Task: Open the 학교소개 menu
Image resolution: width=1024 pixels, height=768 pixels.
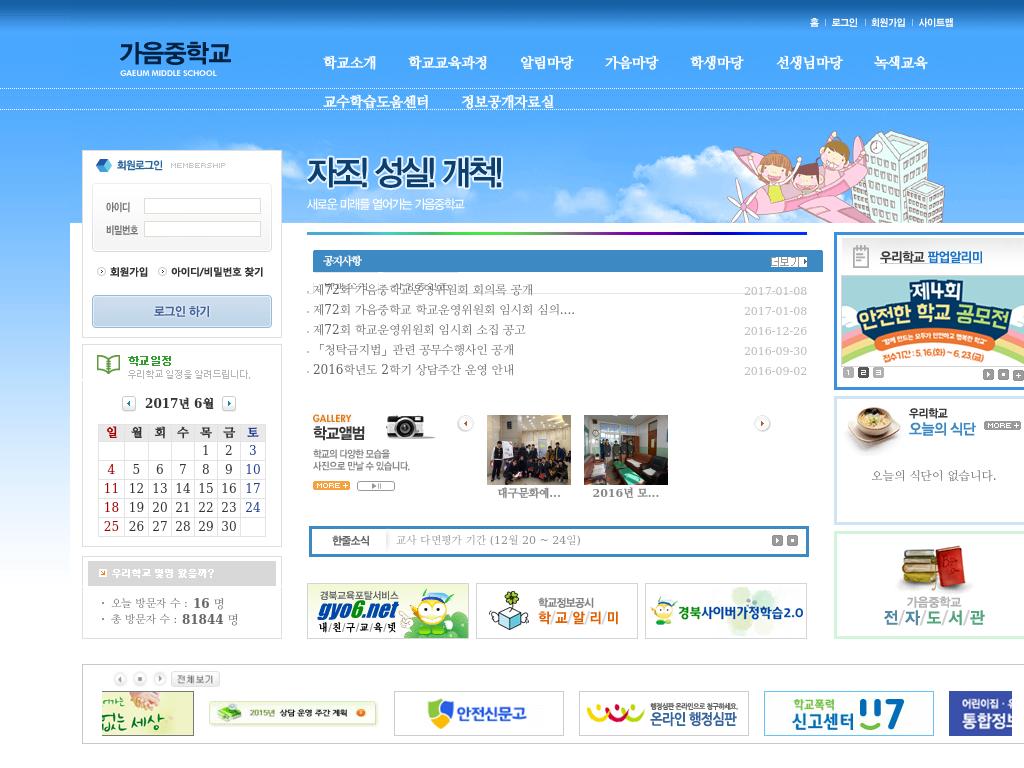Action: coord(348,62)
